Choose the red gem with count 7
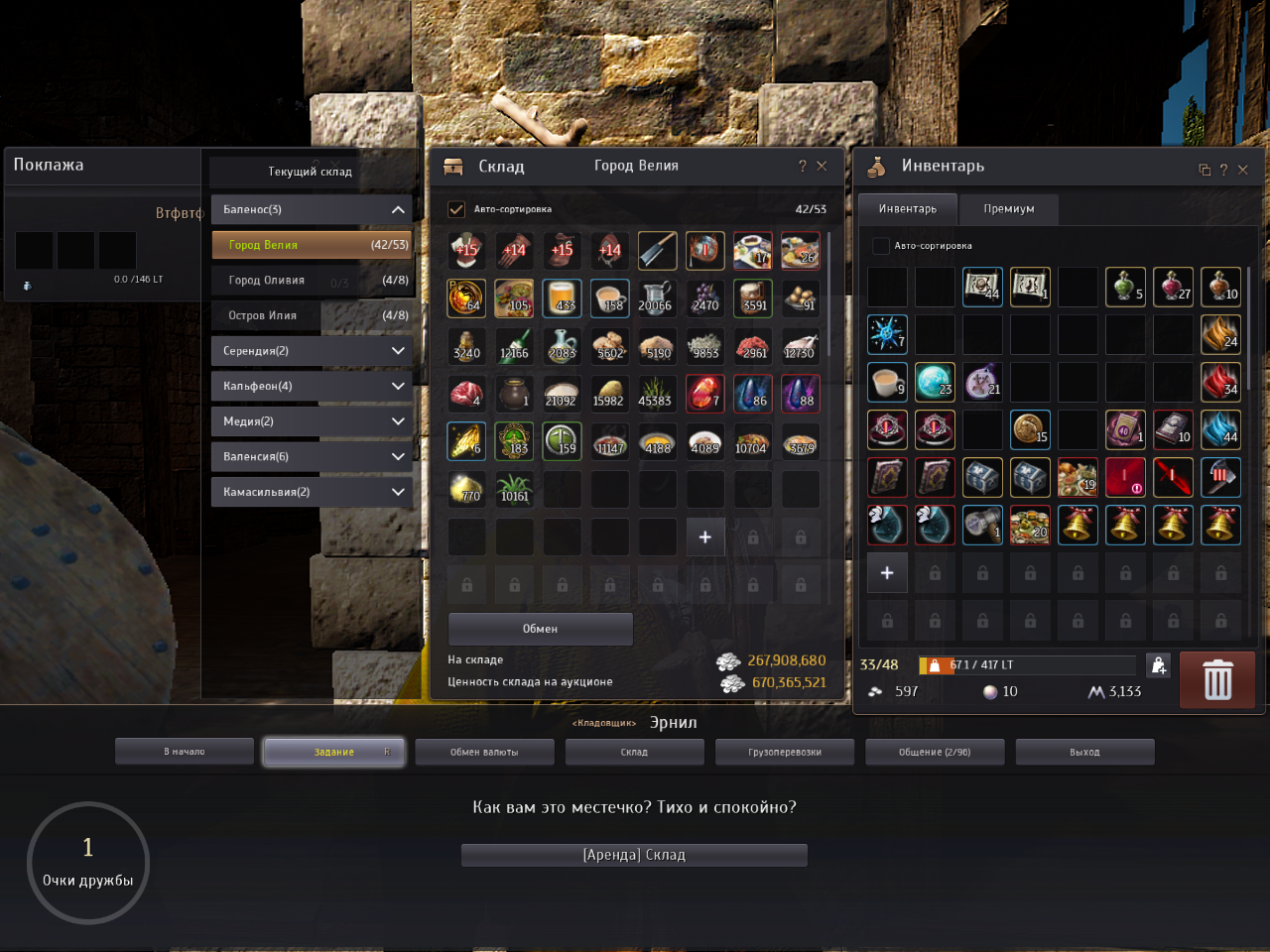 tap(704, 394)
